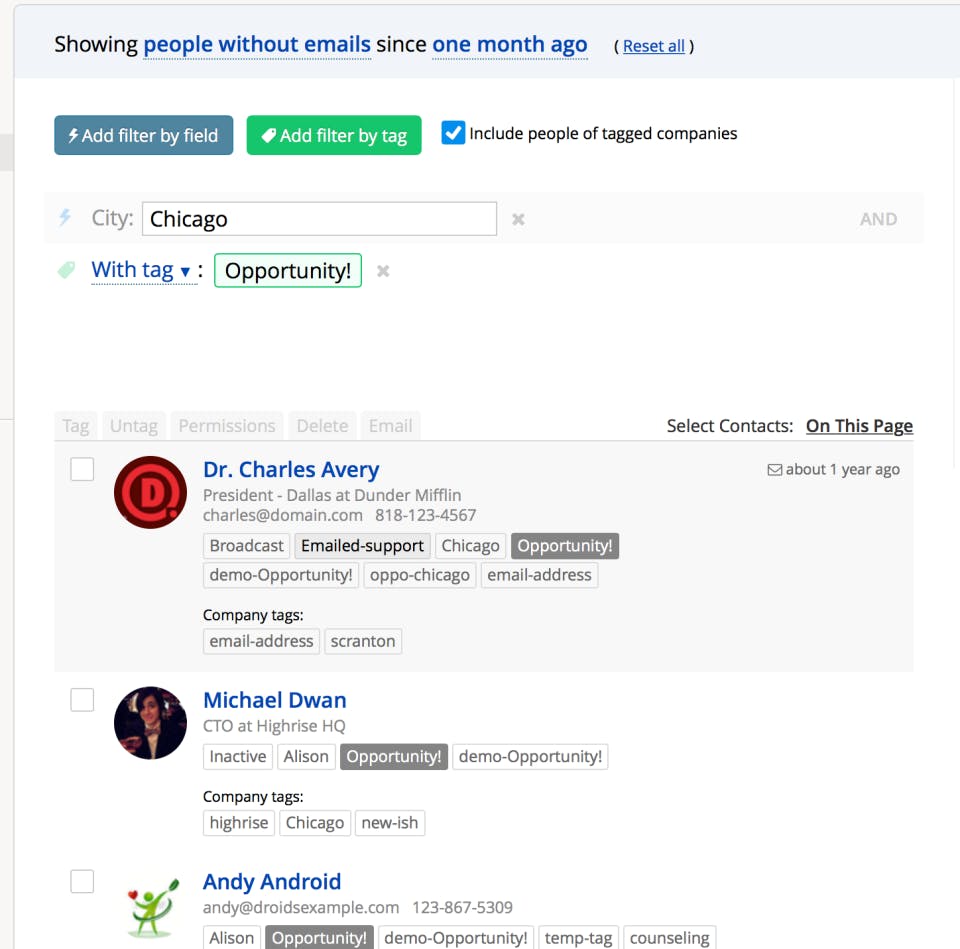Tick the checkbox next to Michael Dwan

click(x=82, y=700)
